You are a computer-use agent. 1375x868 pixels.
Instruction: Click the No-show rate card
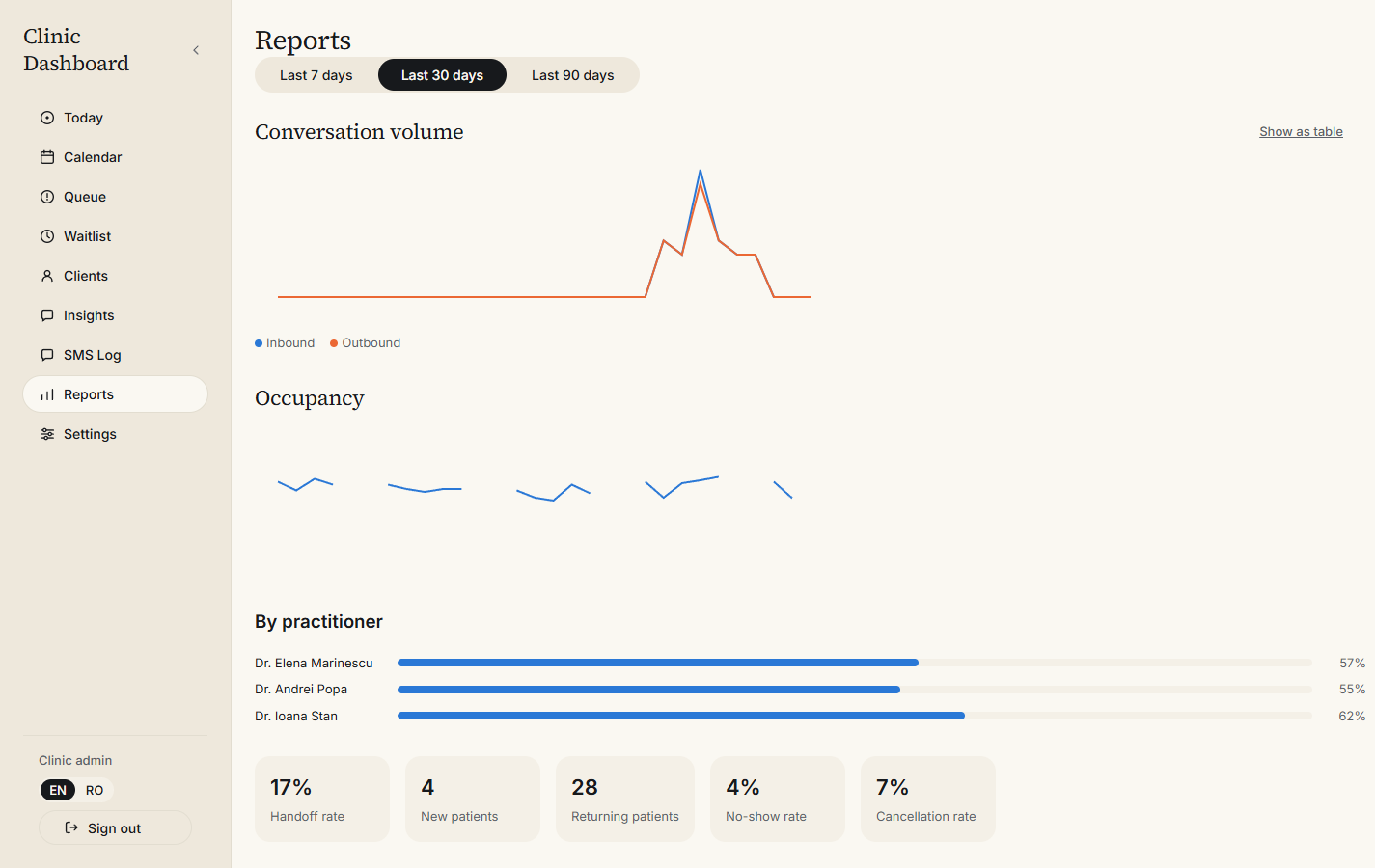(x=778, y=799)
